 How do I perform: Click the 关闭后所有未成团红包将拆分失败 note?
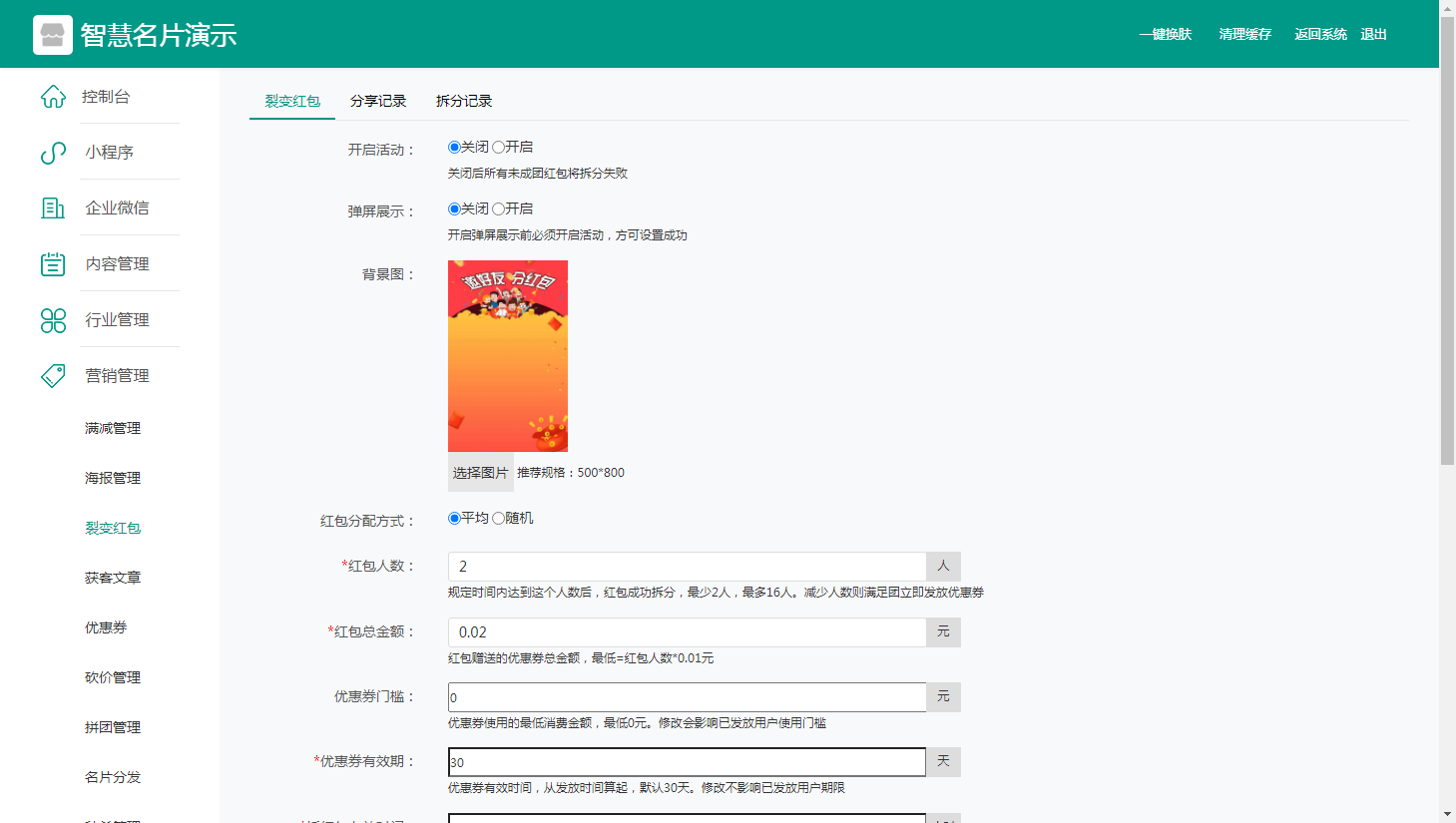click(538, 174)
